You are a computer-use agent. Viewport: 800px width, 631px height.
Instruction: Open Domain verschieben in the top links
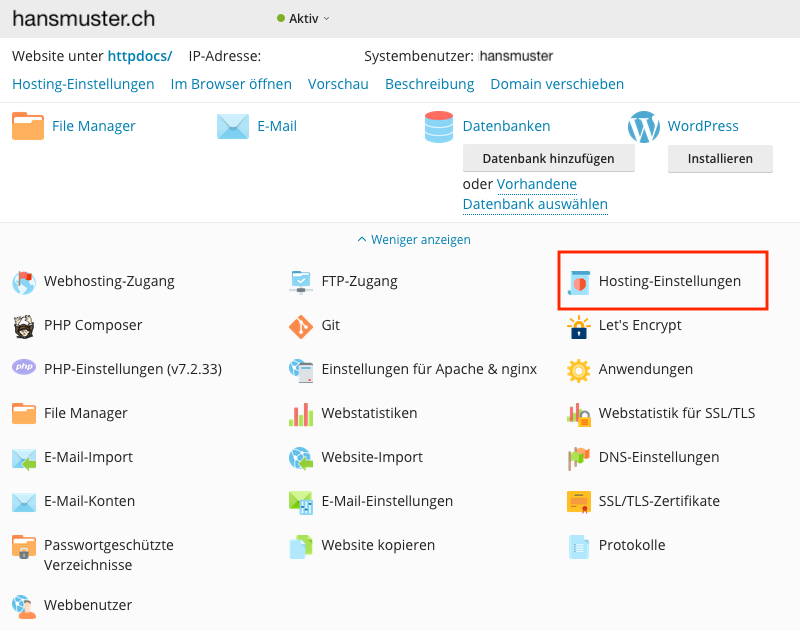click(x=557, y=84)
